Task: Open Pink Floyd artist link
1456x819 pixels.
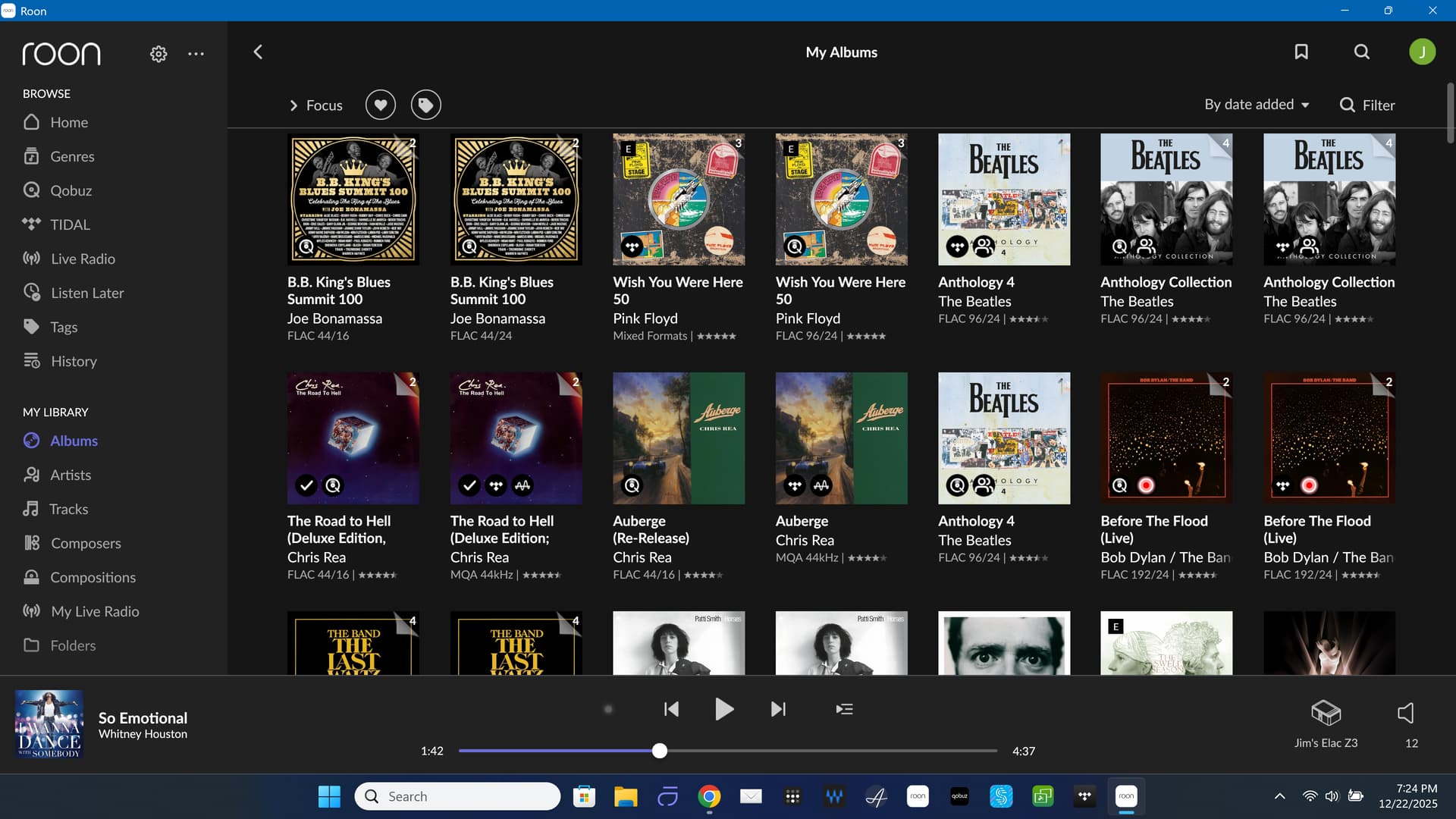Action: click(x=645, y=318)
